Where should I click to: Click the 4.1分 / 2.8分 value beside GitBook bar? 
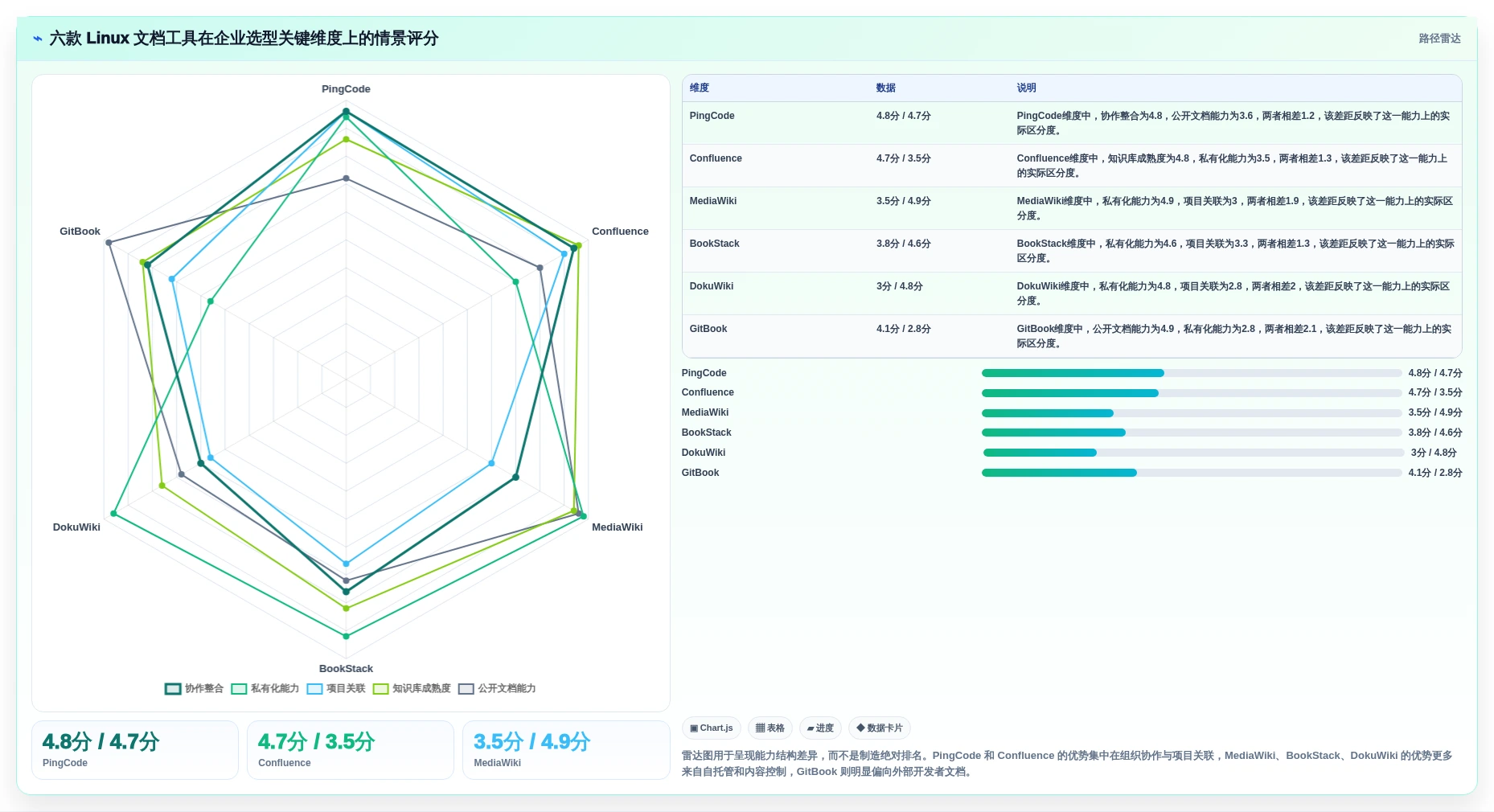(1435, 473)
